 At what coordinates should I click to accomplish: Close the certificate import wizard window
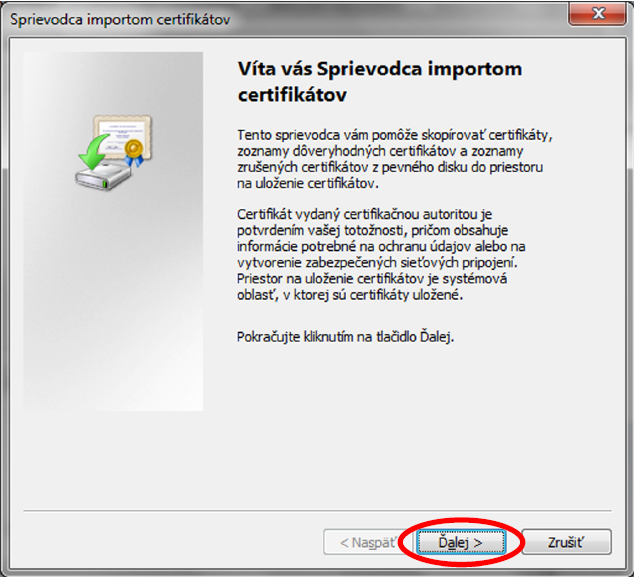point(596,13)
